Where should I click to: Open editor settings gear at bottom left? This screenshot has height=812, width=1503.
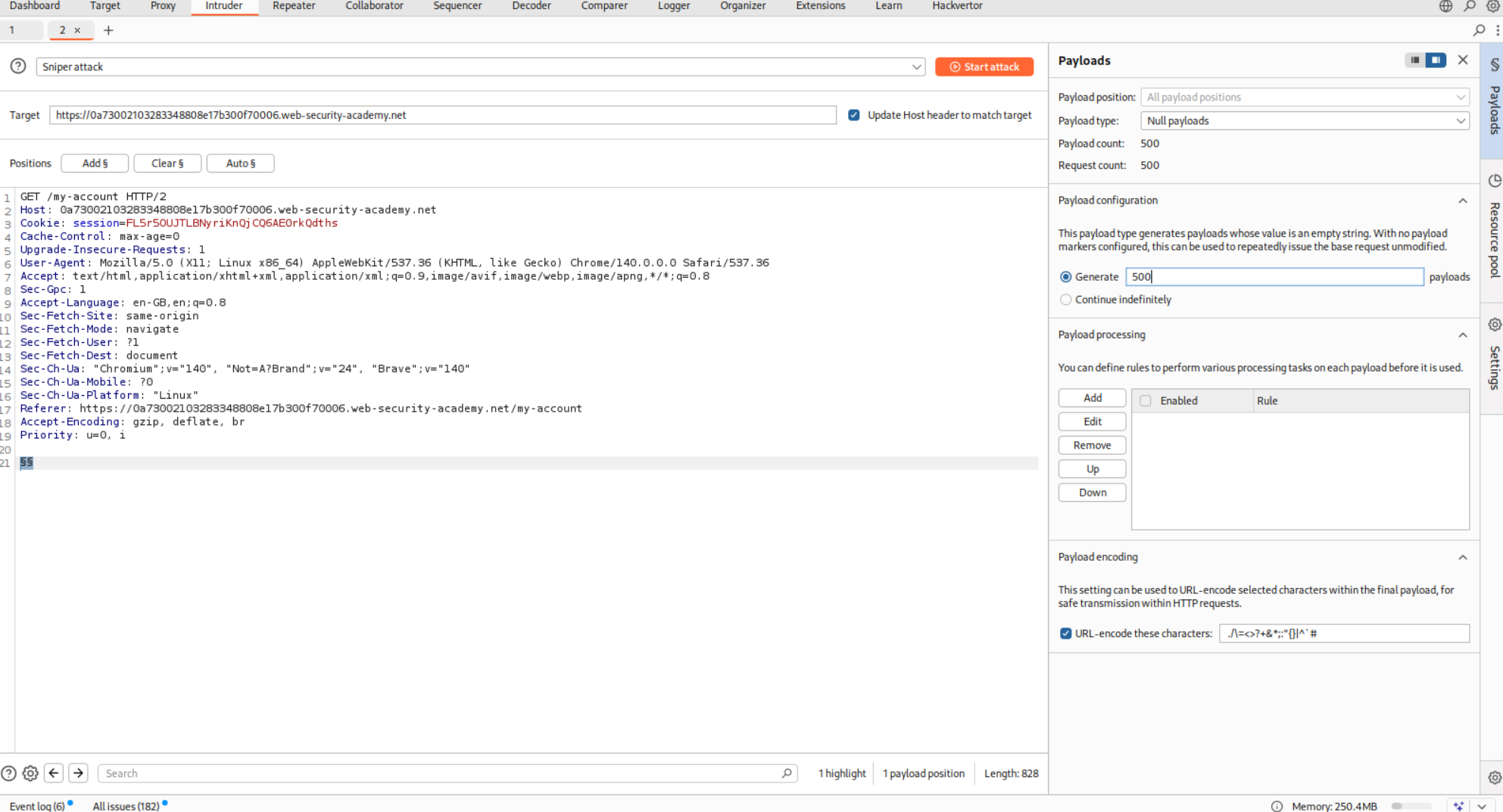point(30,773)
